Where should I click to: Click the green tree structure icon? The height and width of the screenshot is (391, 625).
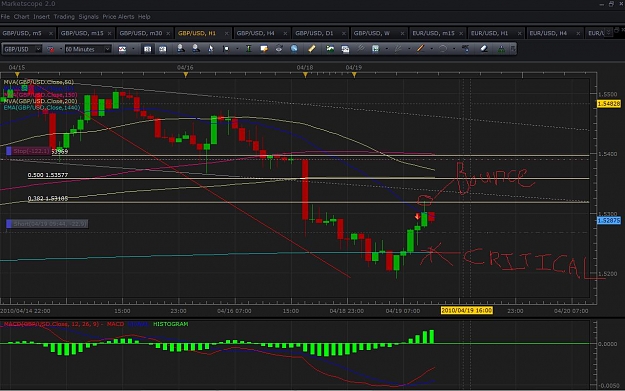click(x=501, y=49)
